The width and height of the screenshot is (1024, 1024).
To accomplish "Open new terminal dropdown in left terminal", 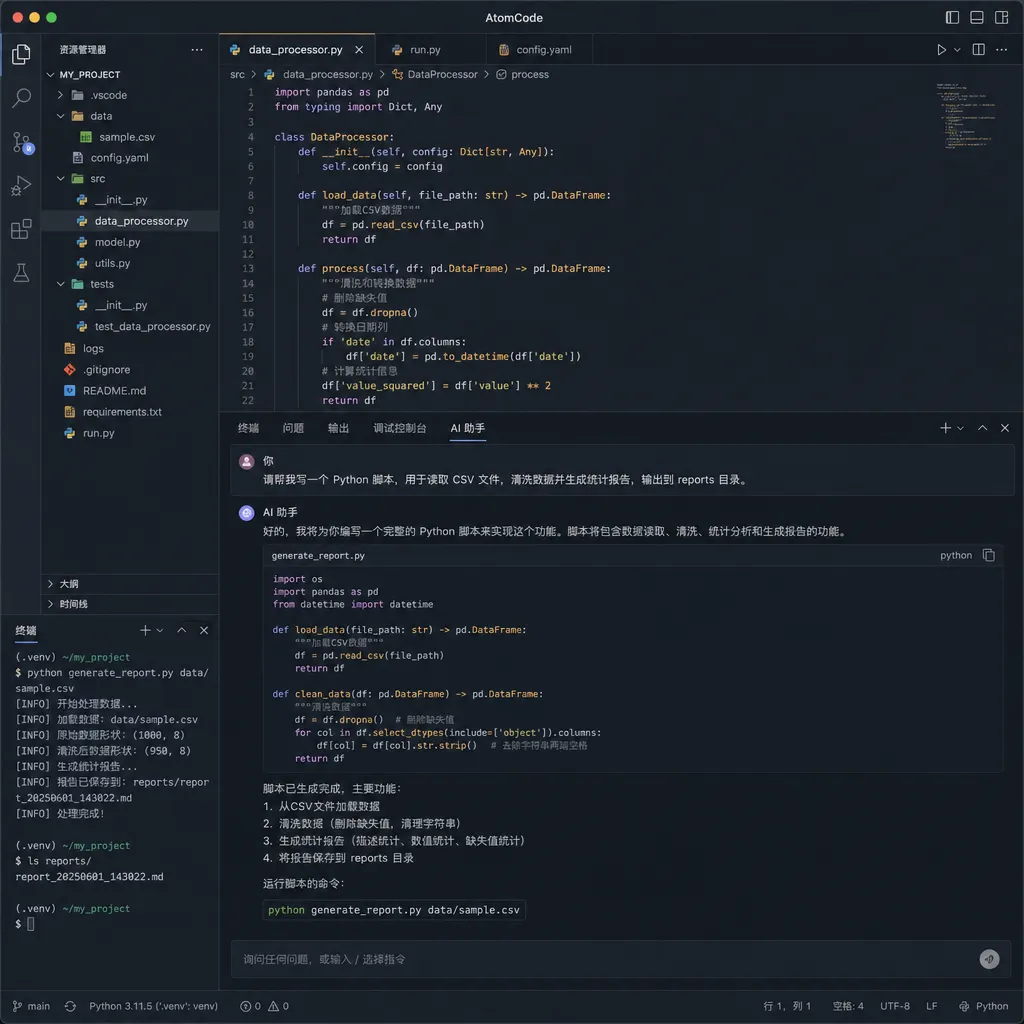I will click(160, 631).
